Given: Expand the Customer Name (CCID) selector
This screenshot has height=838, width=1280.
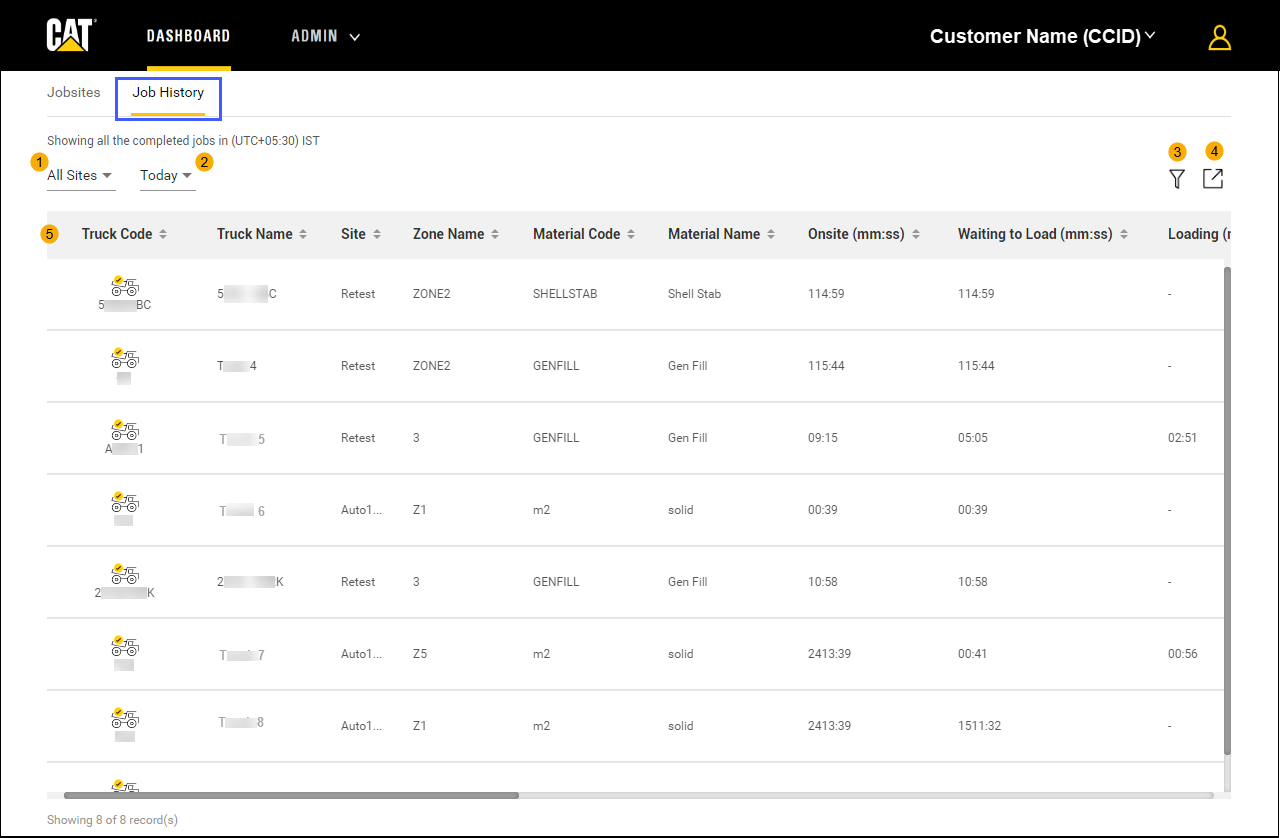Looking at the screenshot, I should [x=1042, y=36].
